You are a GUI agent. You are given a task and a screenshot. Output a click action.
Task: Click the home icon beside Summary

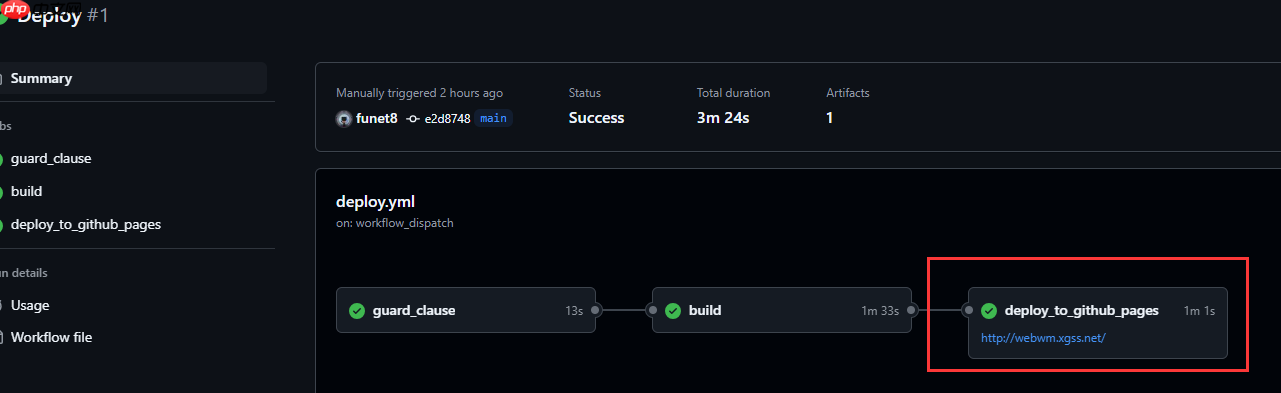[2, 78]
